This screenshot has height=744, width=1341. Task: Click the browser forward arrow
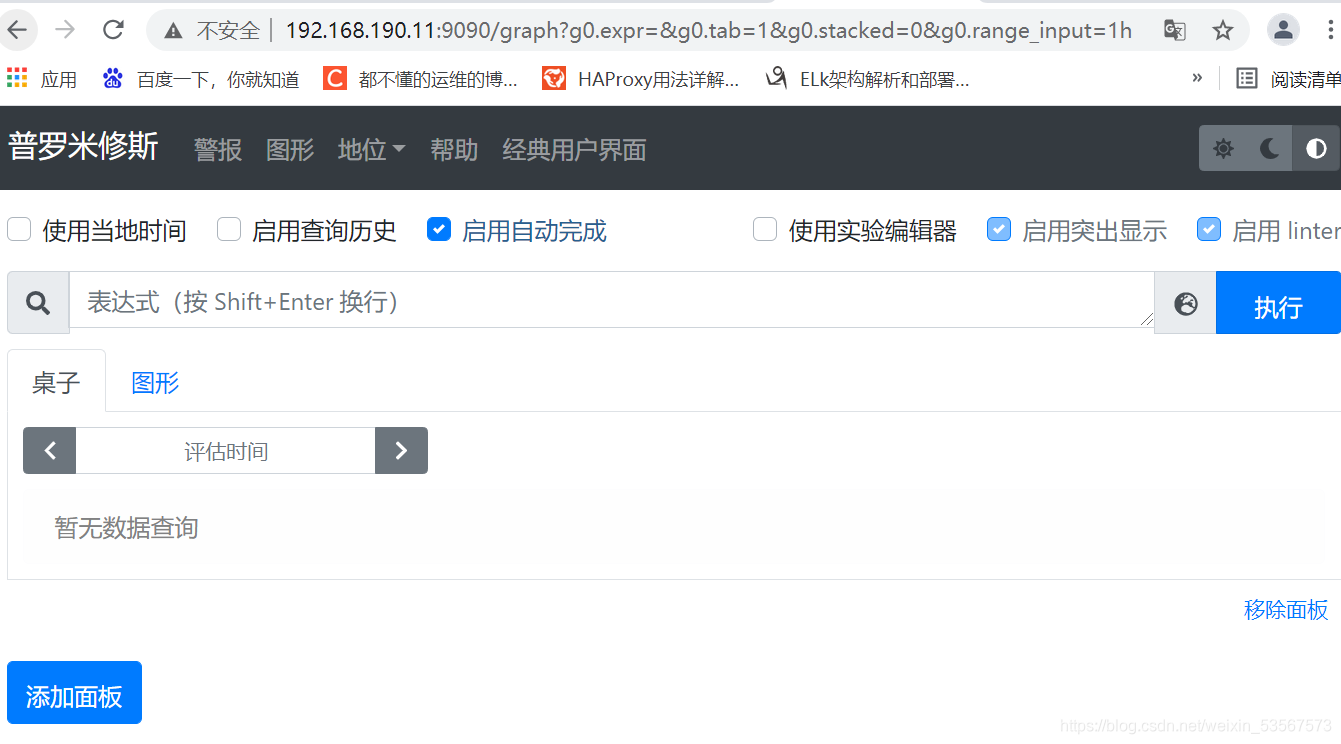tap(65, 30)
